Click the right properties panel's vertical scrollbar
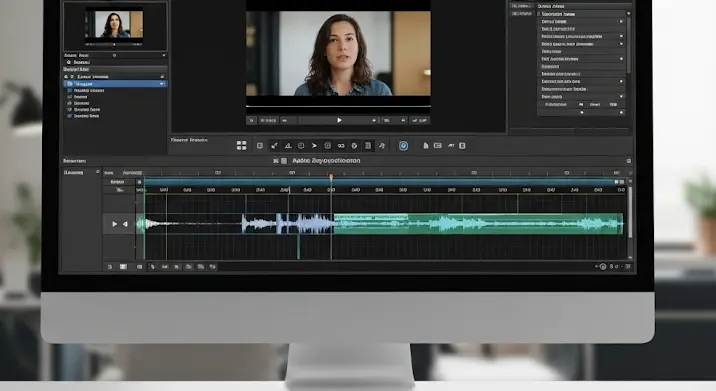This screenshot has height=391, width=716. tap(629, 46)
